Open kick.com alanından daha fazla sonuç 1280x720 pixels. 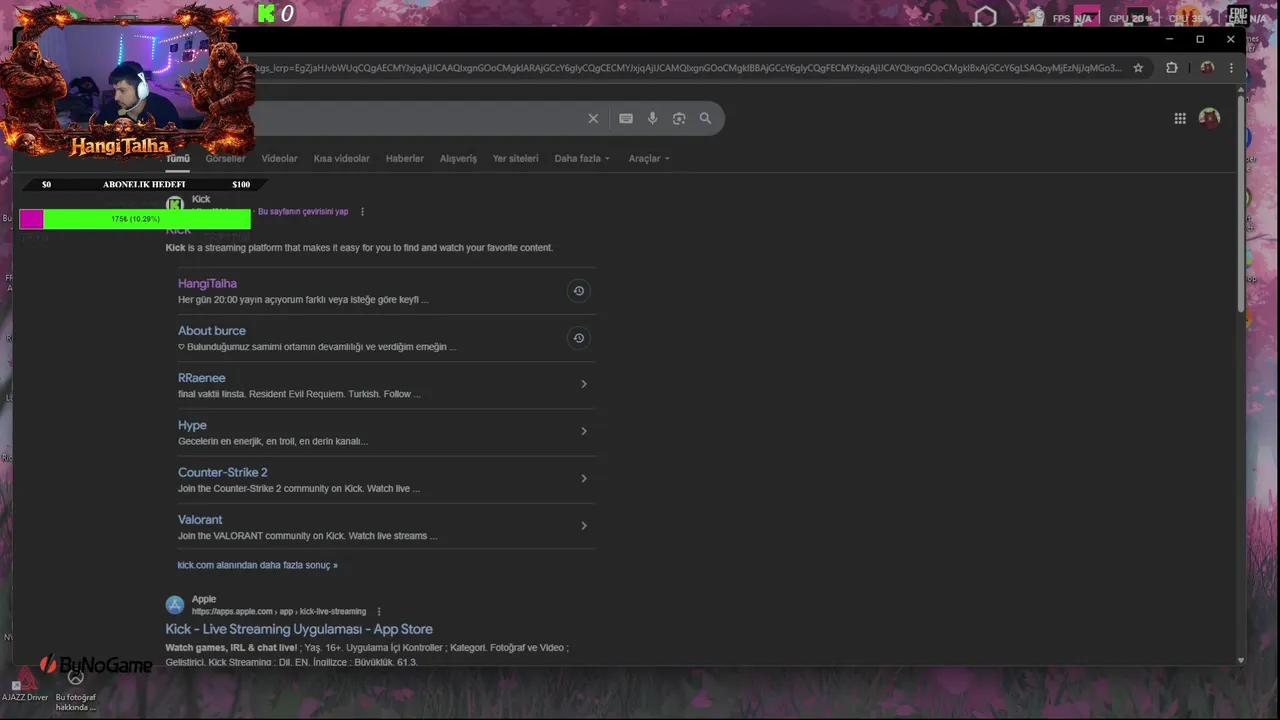[257, 565]
